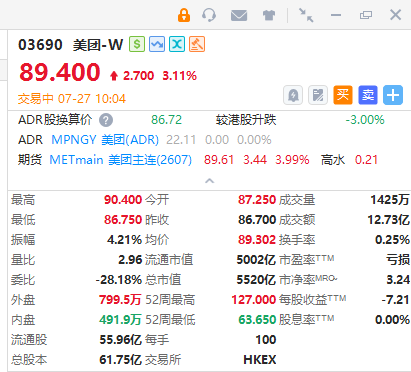
Task: Open METmain 美团主连(2607) futures link
Action: [x=121, y=160]
